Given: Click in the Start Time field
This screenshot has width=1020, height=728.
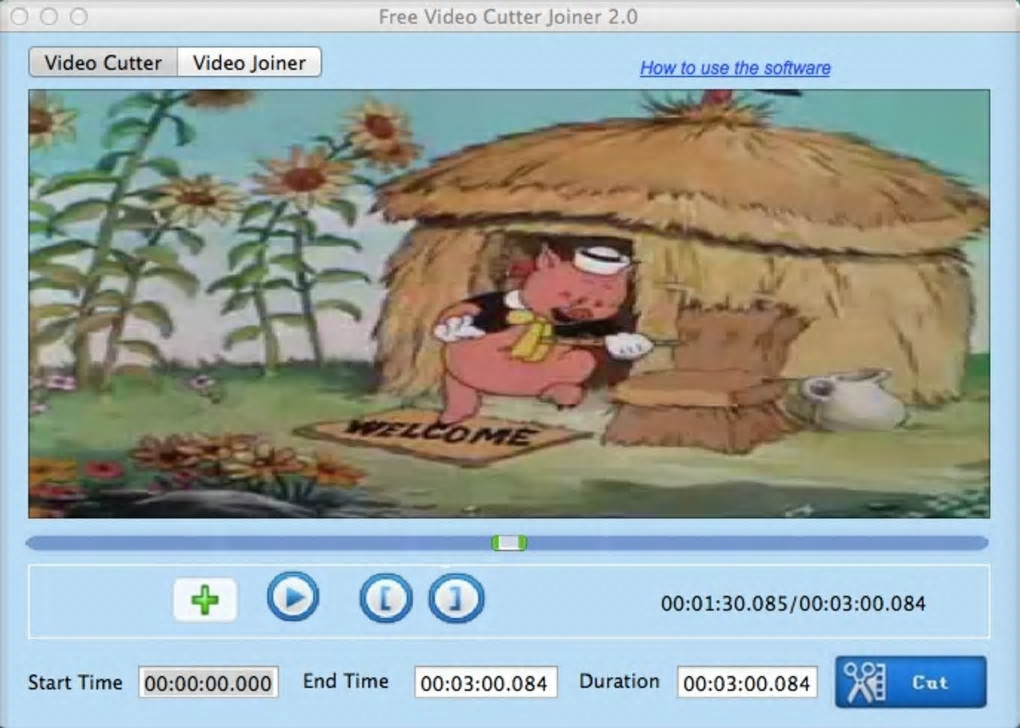Looking at the screenshot, I should tap(208, 682).
